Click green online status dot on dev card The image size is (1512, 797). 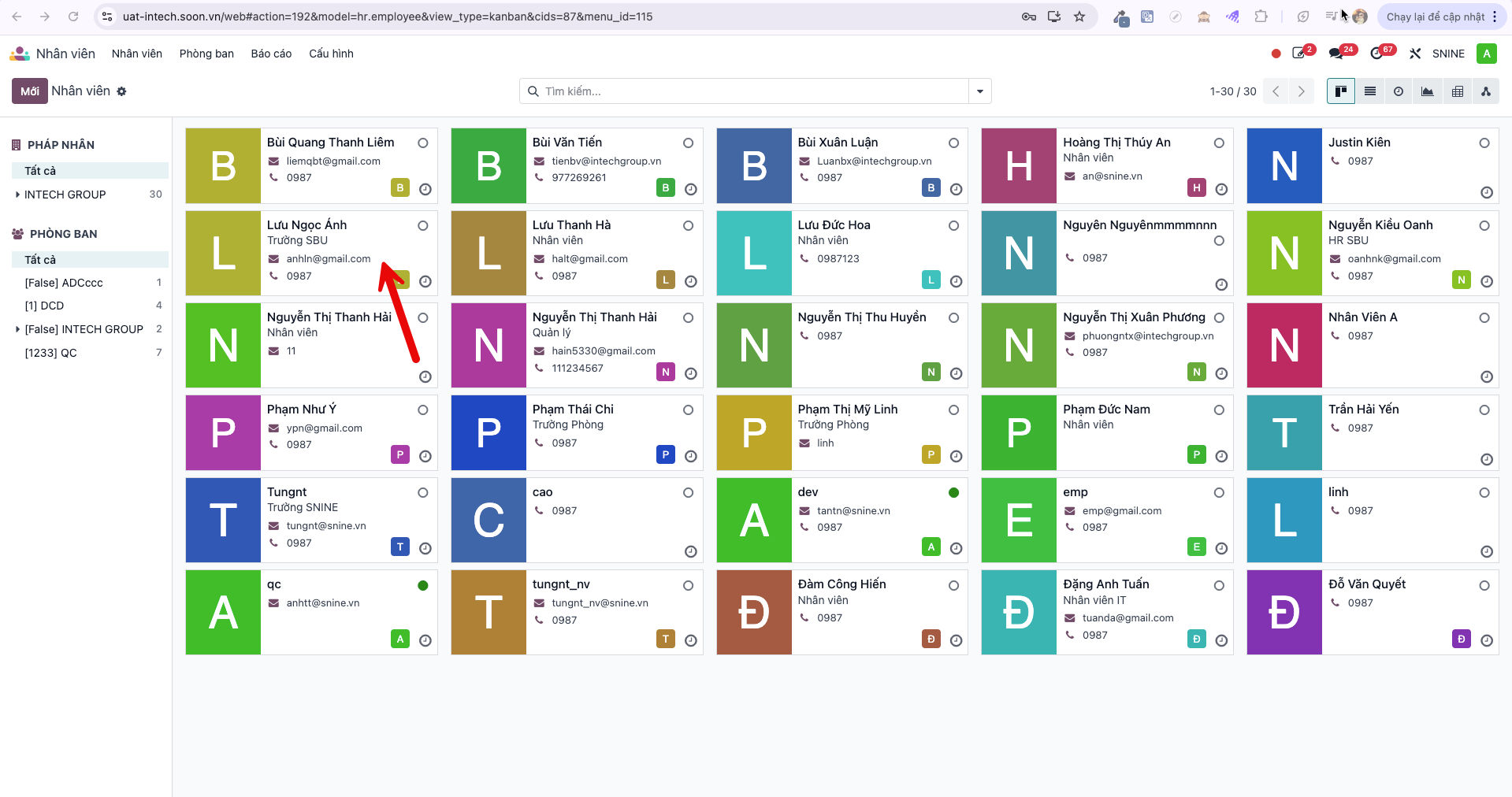pos(953,493)
